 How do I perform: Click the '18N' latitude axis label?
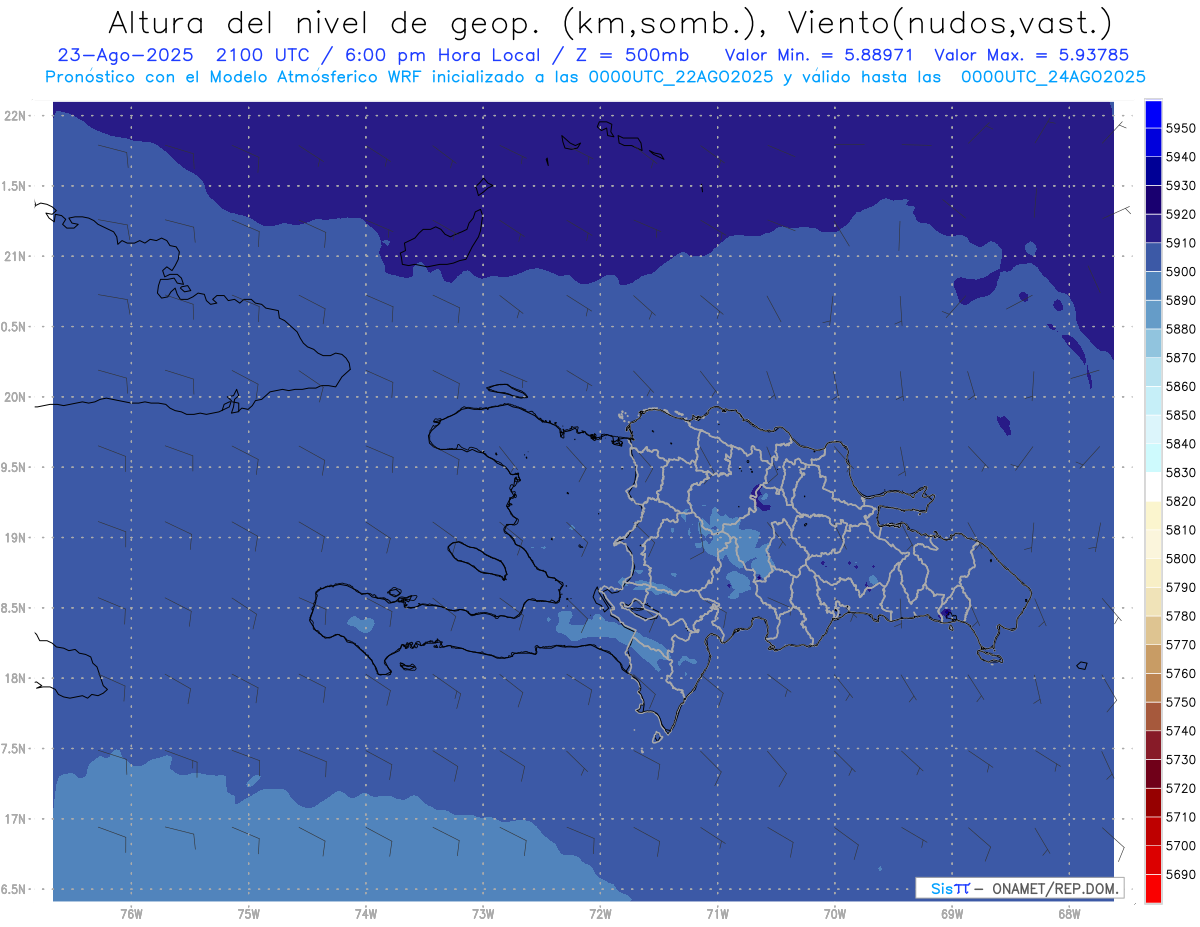(16, 679)
